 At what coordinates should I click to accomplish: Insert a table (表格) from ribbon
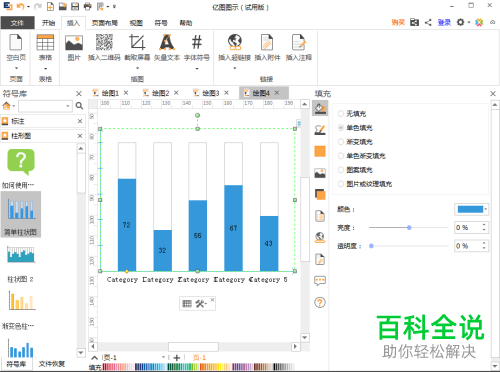click(x=45, y=48)
